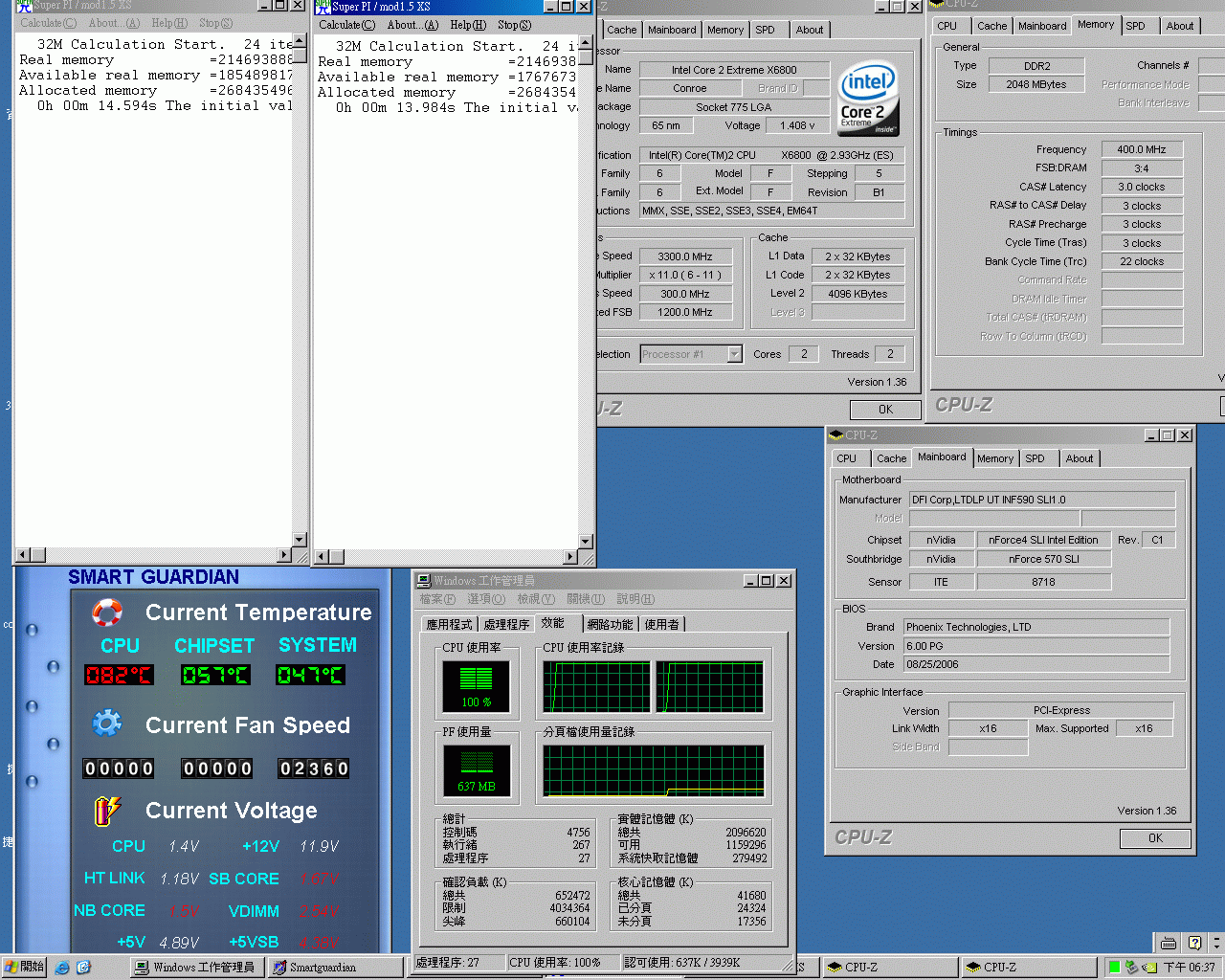
Task: Click the green CPU usage tray icon
Action: 1114,968
